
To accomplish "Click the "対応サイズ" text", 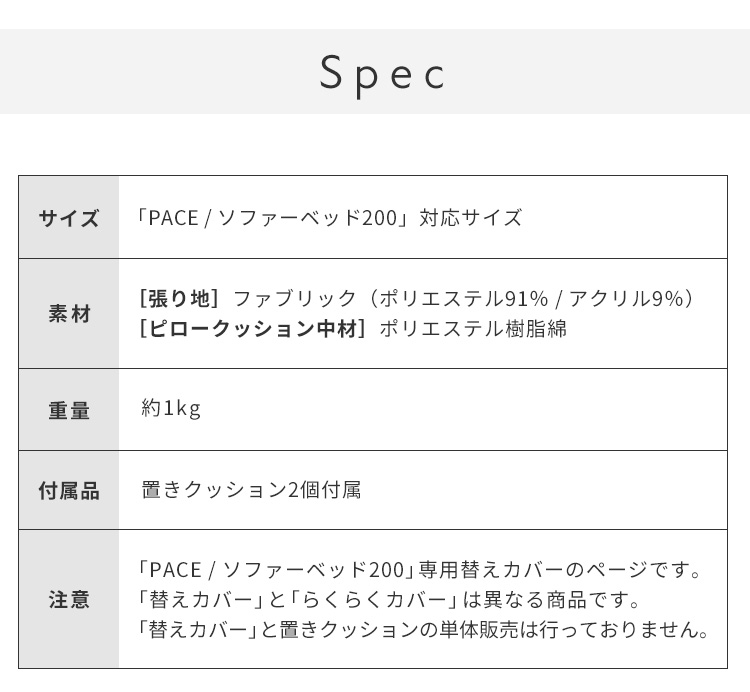I will 471,218.
